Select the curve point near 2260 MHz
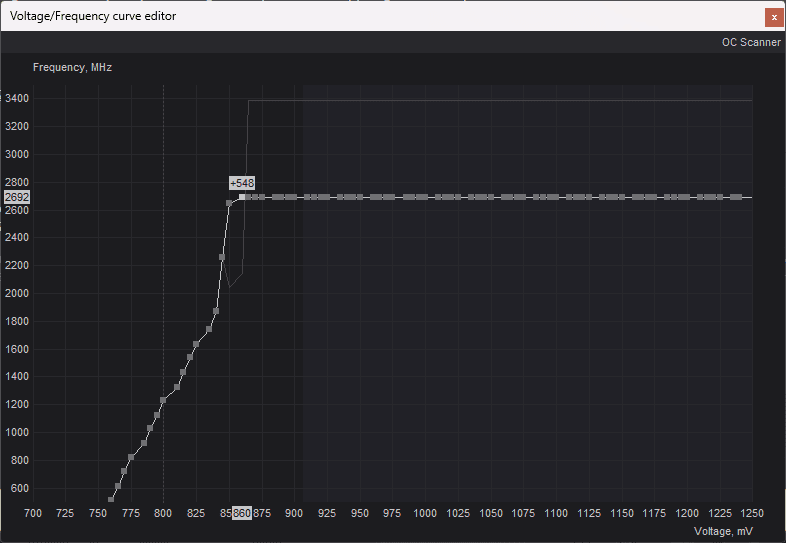Screen dimensions: 786x543 coord(222,257)
